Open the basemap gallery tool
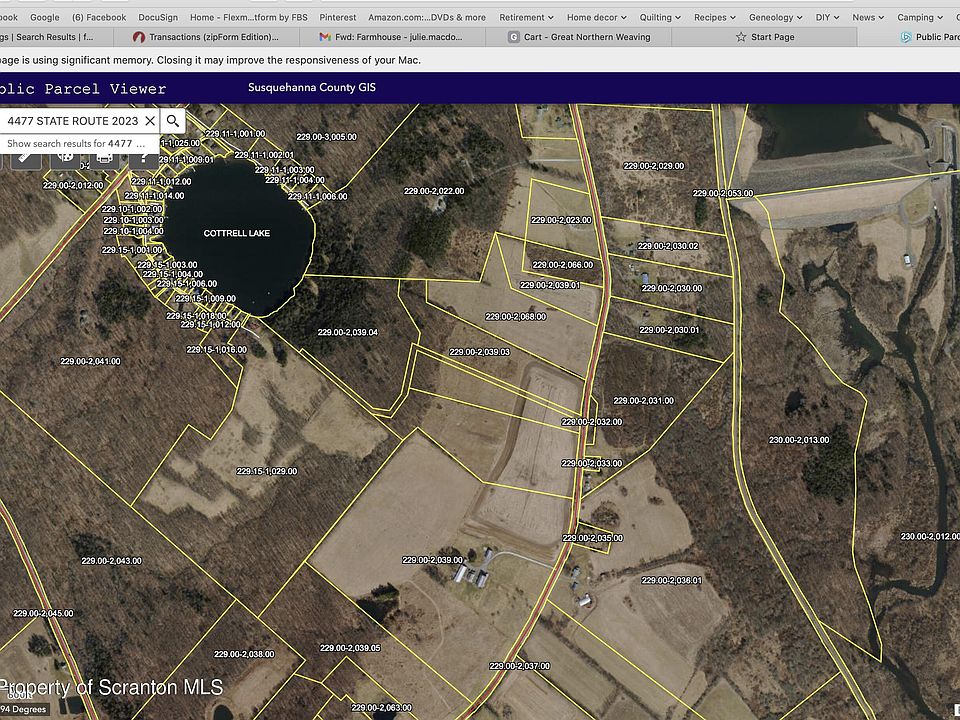 click(66, 157)
